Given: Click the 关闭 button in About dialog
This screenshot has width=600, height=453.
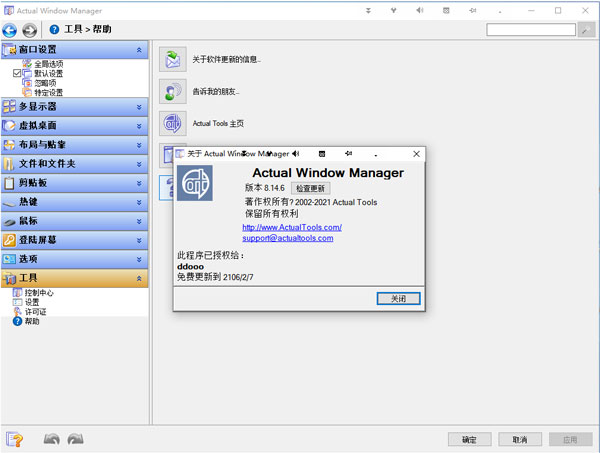Looking at the screenshot, I should point(398,298).
